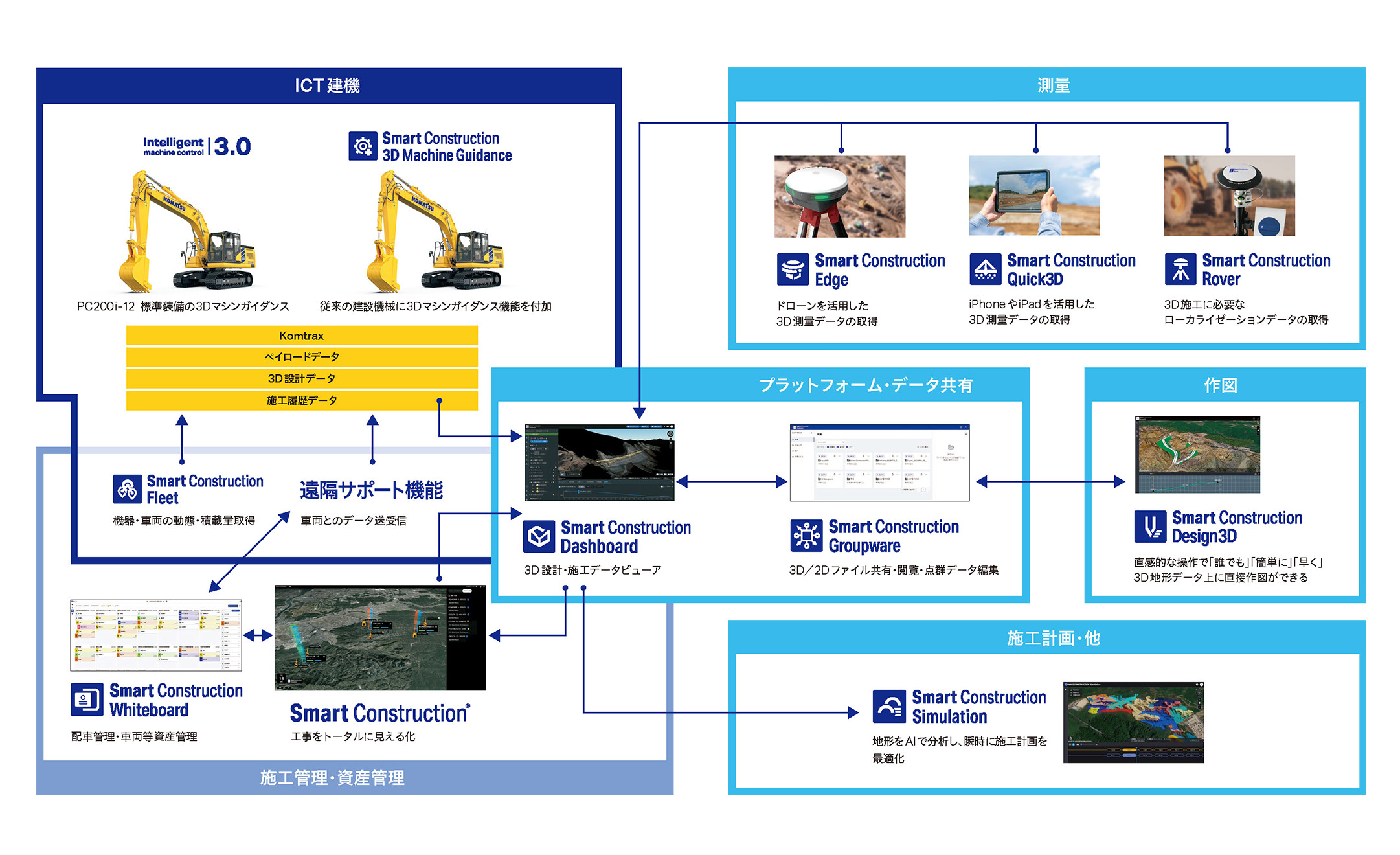Viewport: 1400px width, 855px height.
Task: Click the 3D設計データ yellow bar
Action: (302, 378)
